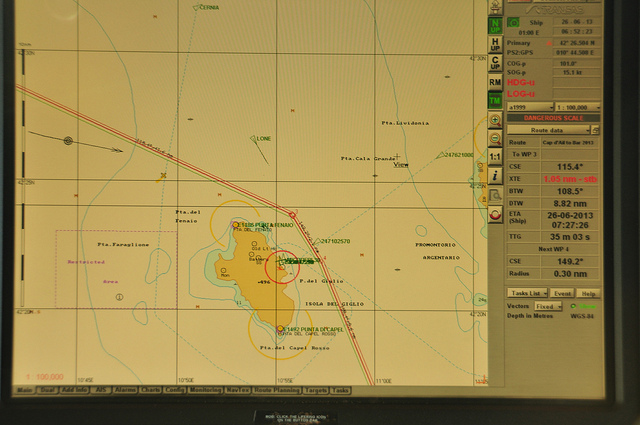
Task: Click the ISOLA DEL GIGLIO label
Action: [334, 304]
